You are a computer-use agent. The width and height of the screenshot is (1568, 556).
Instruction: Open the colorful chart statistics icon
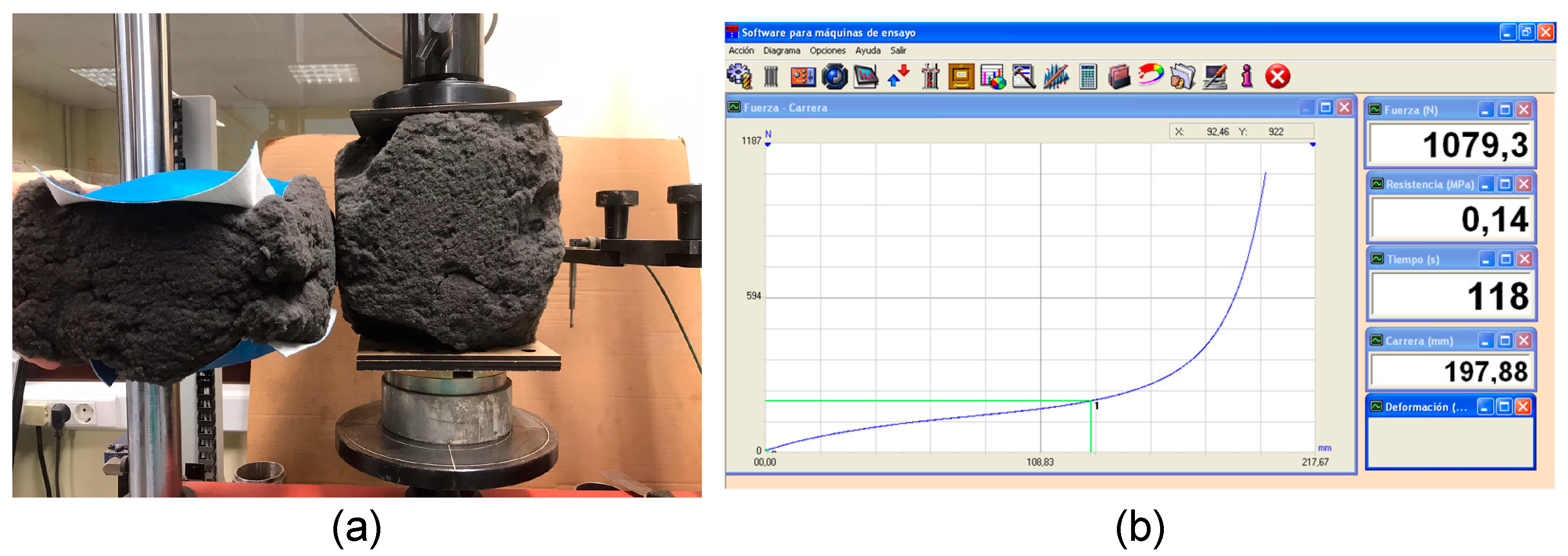tap(993, 77)
